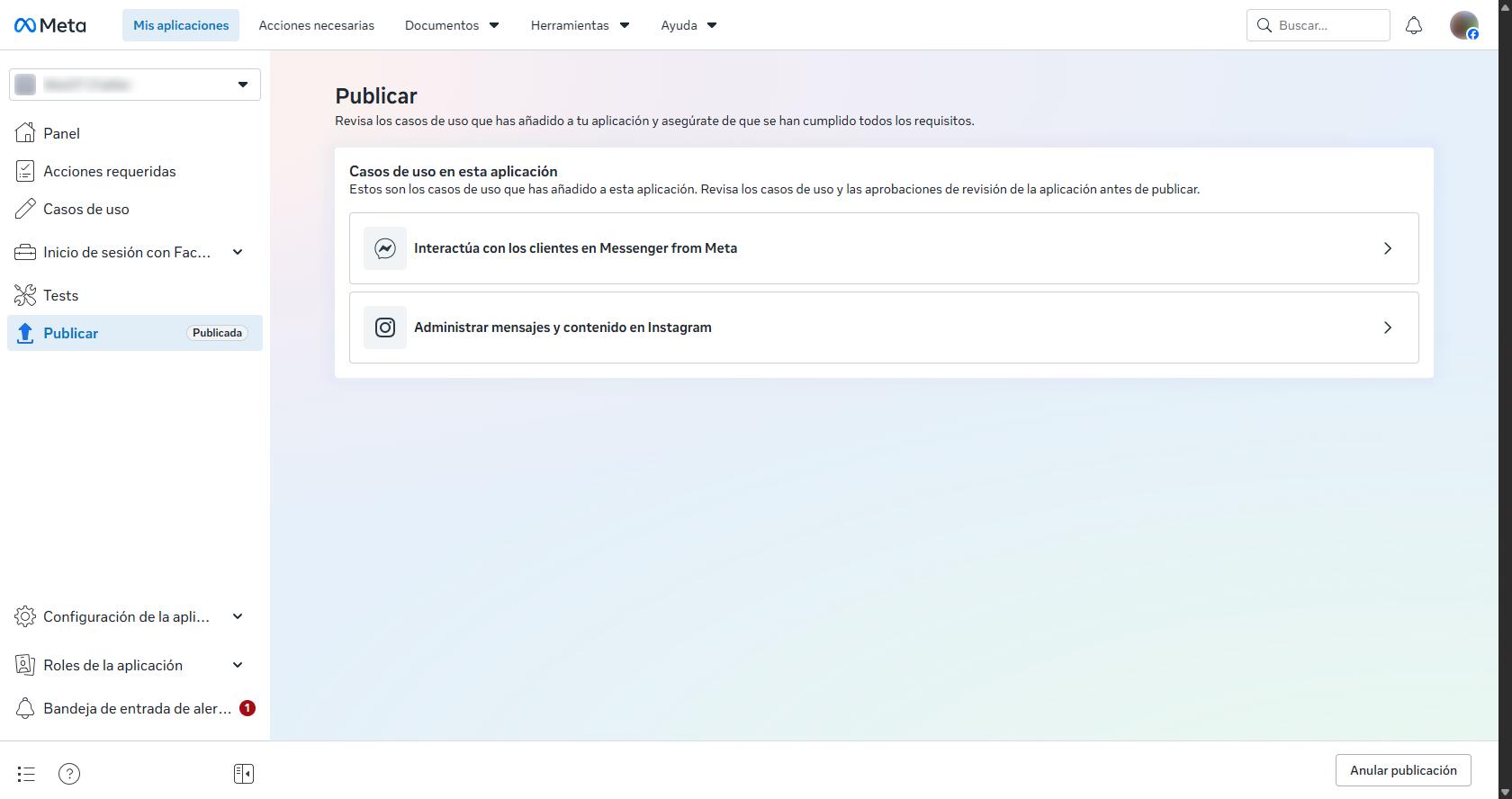The height and width of the screenshot is (799, 1512).
Task: Click the Buscar search field
Action: 1318,25
